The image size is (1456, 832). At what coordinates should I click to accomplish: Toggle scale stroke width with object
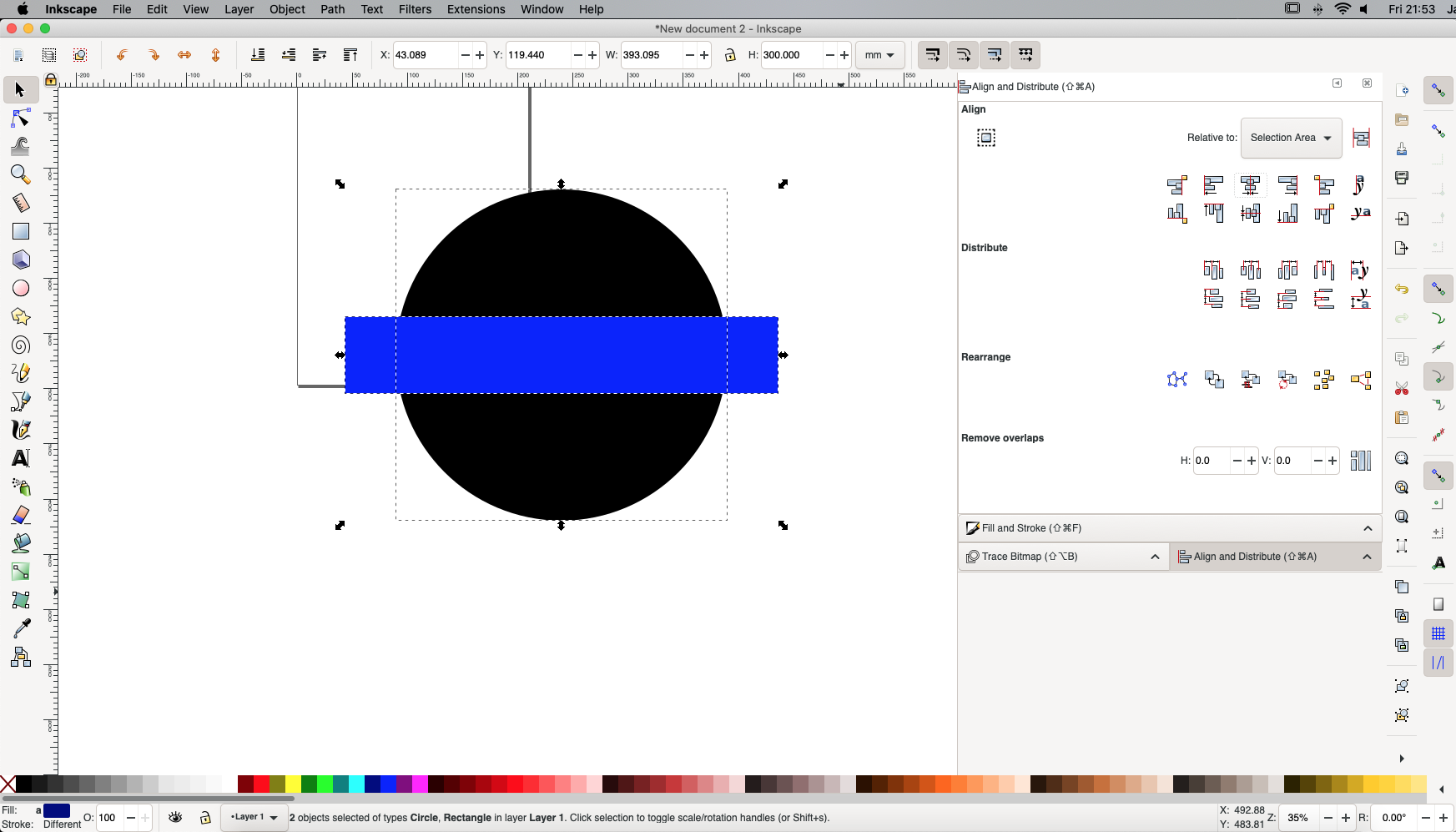click(x=933, y=55)
